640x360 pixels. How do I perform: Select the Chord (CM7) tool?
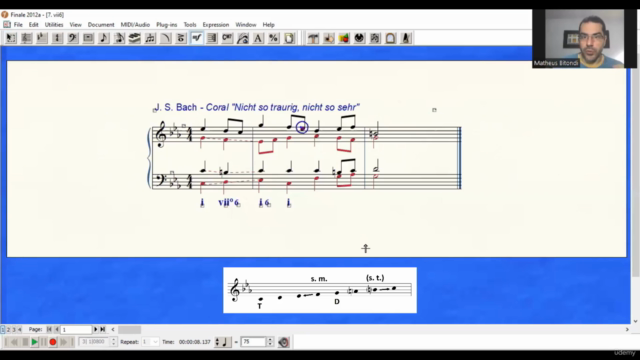pos(227,38)
